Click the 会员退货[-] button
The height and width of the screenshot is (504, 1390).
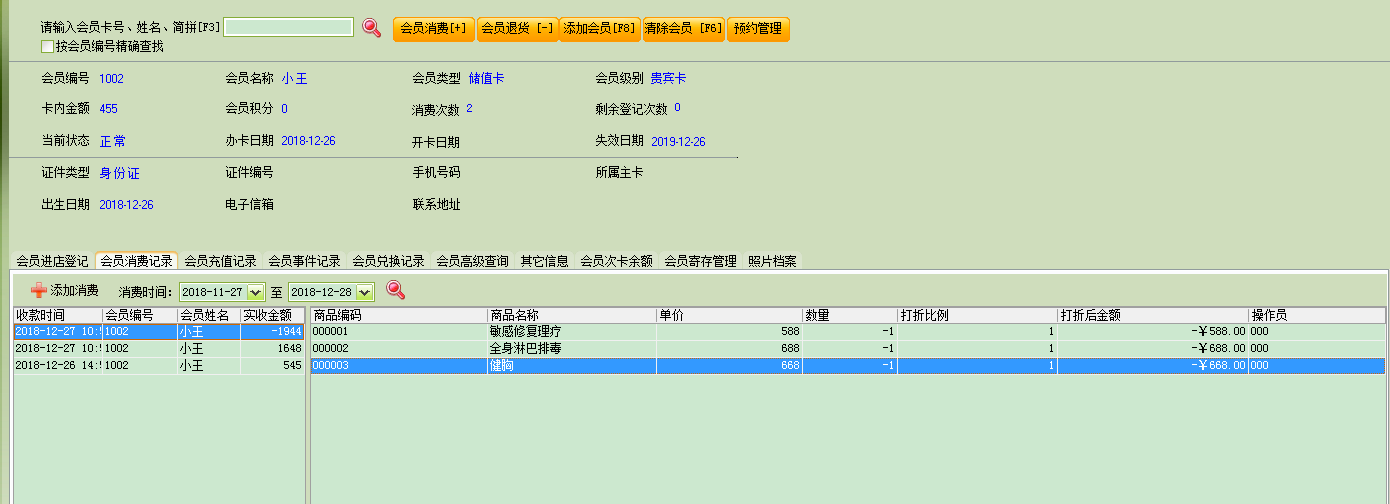pyautogui.click(x=518, y=29)
